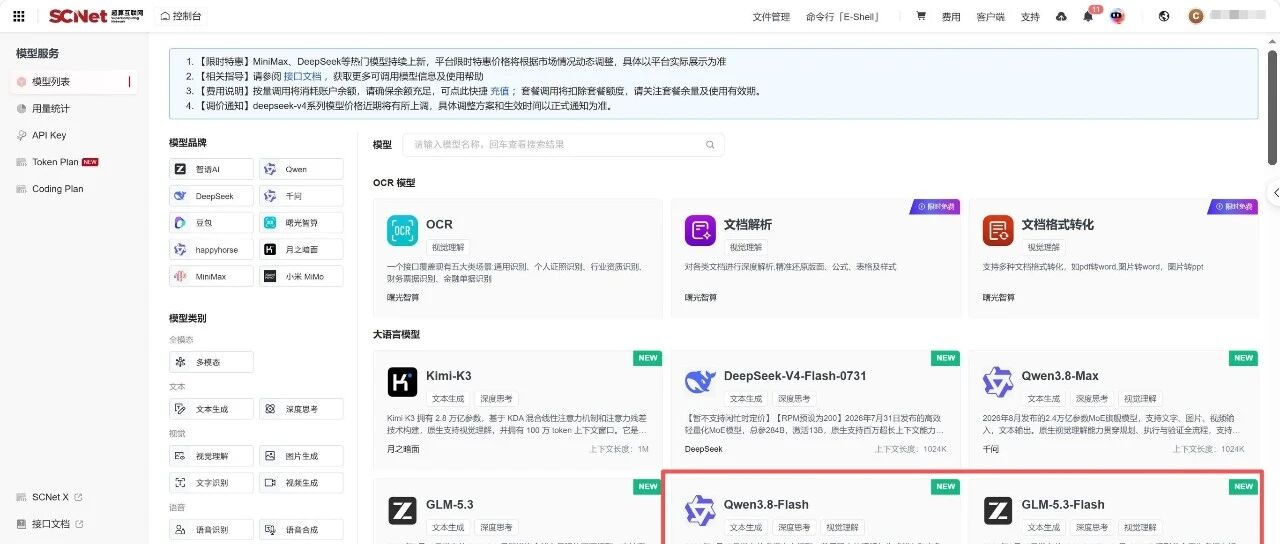Open 支持 in the top navigation
Screen dimensions: 1280x544
(x=1030, y=16)
